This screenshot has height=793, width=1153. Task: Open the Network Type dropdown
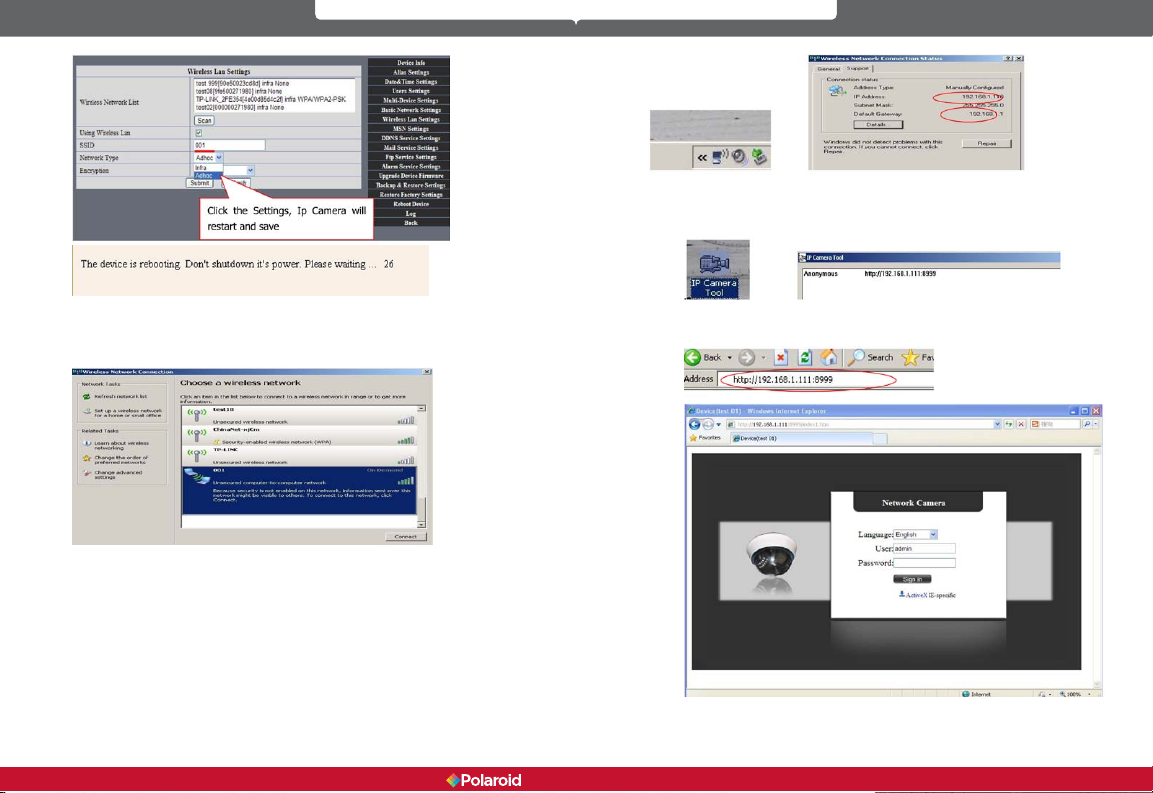tap(208, 157)
